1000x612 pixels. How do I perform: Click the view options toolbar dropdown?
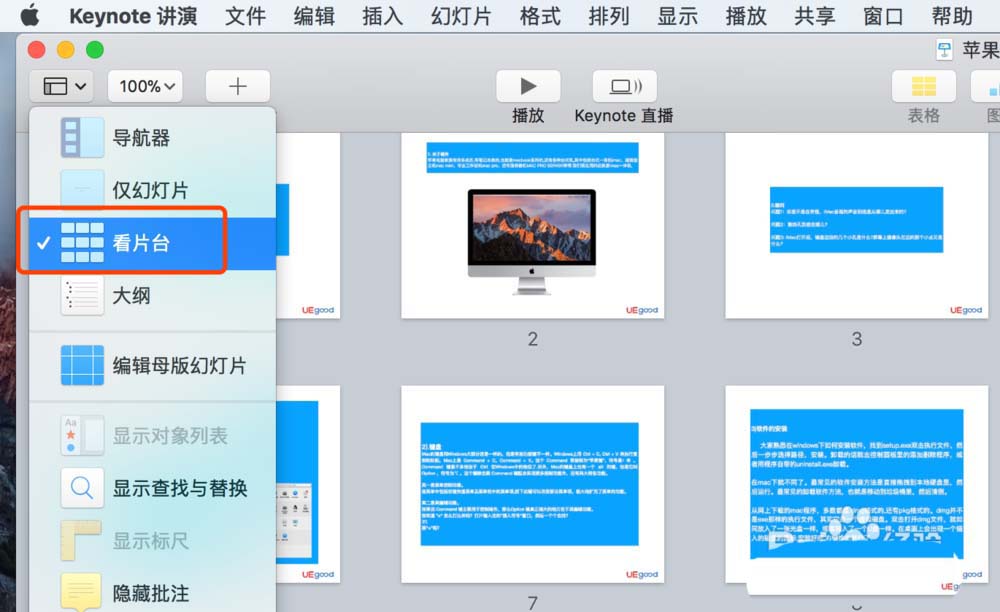(62, 86)
